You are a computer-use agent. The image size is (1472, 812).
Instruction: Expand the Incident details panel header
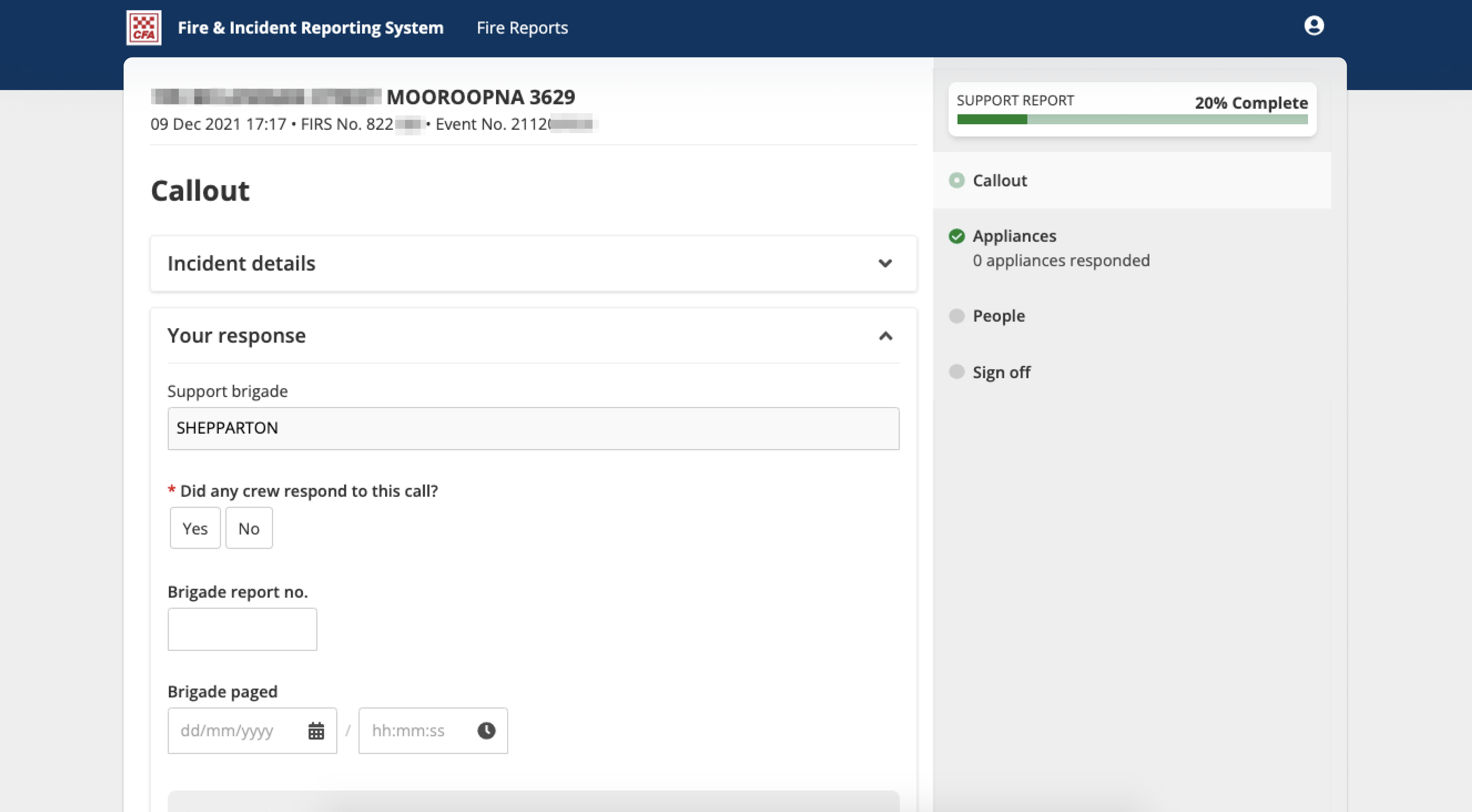click(241, 263)
